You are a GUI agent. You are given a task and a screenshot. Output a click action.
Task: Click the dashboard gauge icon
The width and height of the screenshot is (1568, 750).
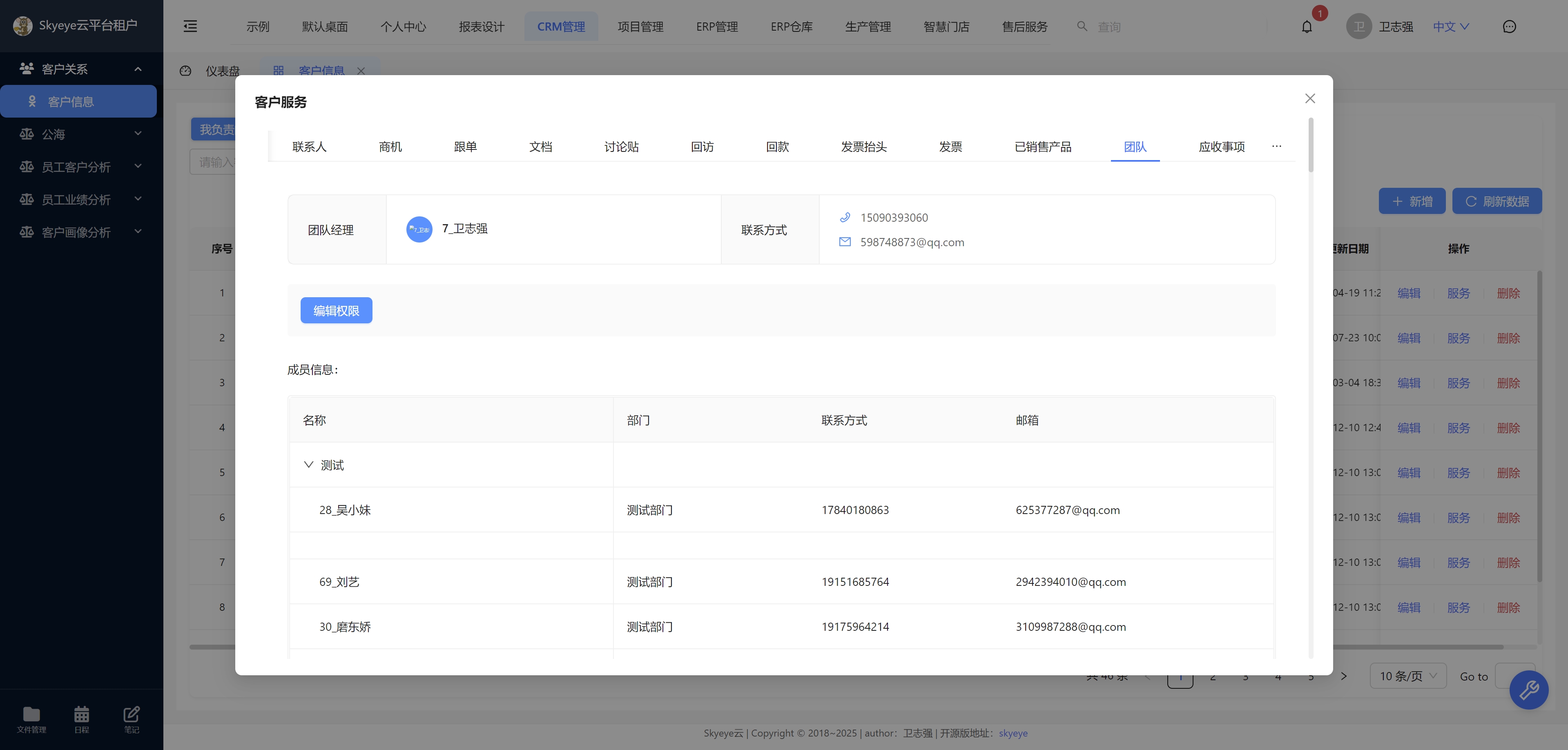[x=186, y=71]
